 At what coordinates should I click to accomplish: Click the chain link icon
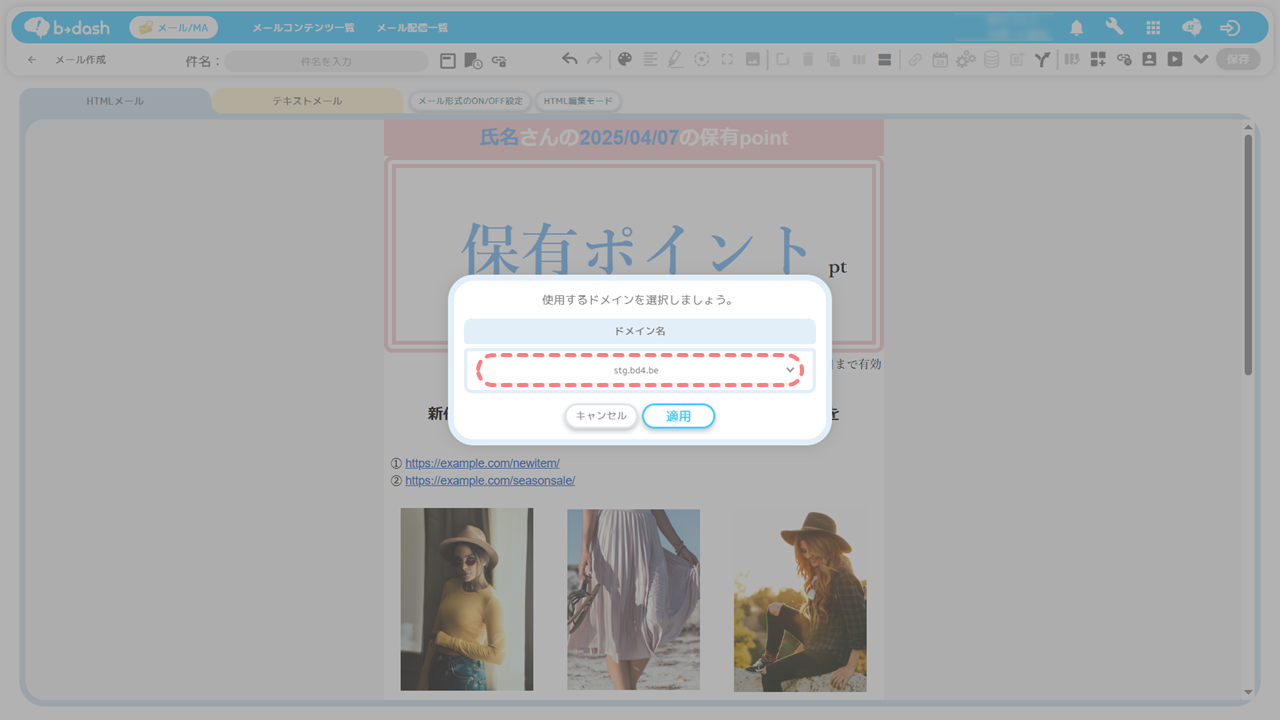click(x=914, y=60)
